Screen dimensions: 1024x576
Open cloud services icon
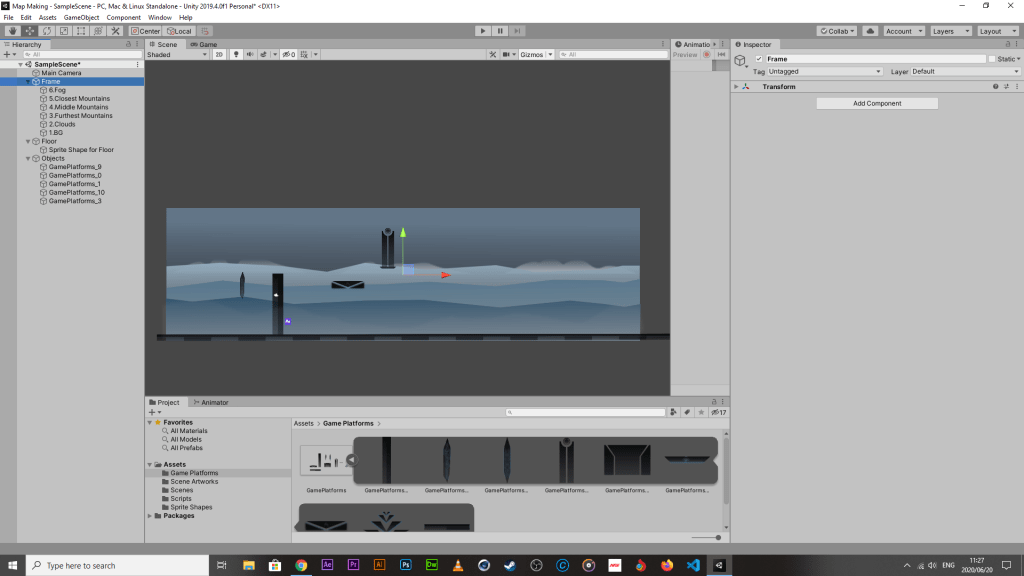coord(870,31)
